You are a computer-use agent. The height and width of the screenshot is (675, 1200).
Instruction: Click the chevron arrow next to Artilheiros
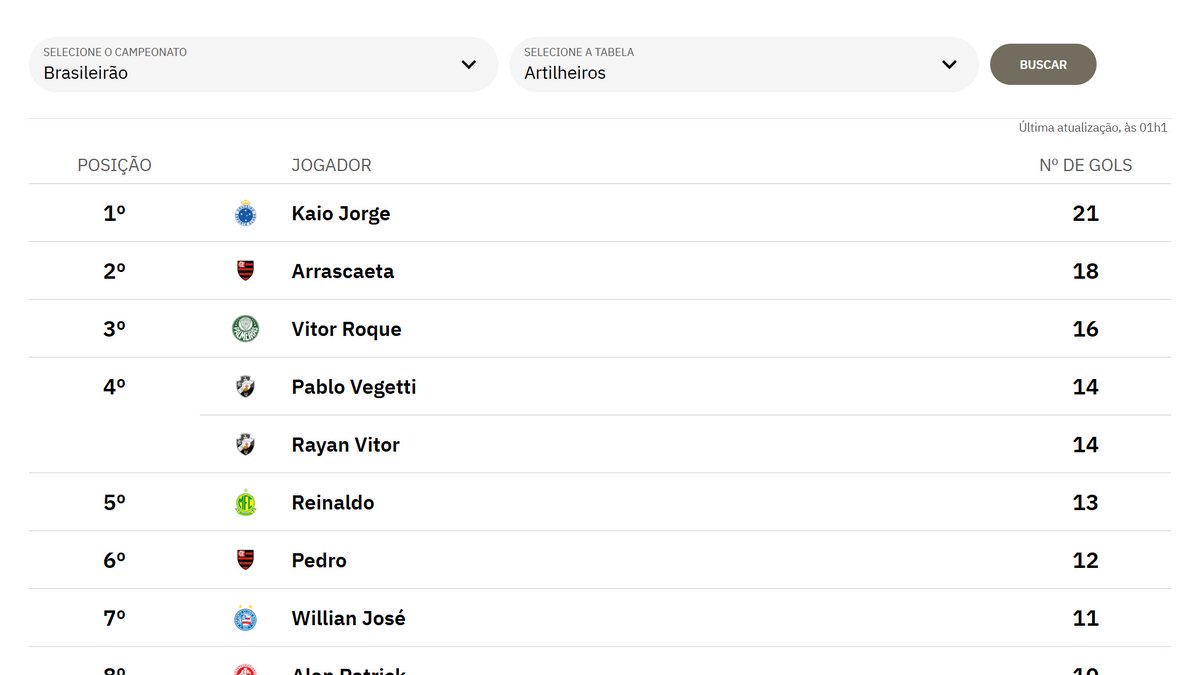949,65
